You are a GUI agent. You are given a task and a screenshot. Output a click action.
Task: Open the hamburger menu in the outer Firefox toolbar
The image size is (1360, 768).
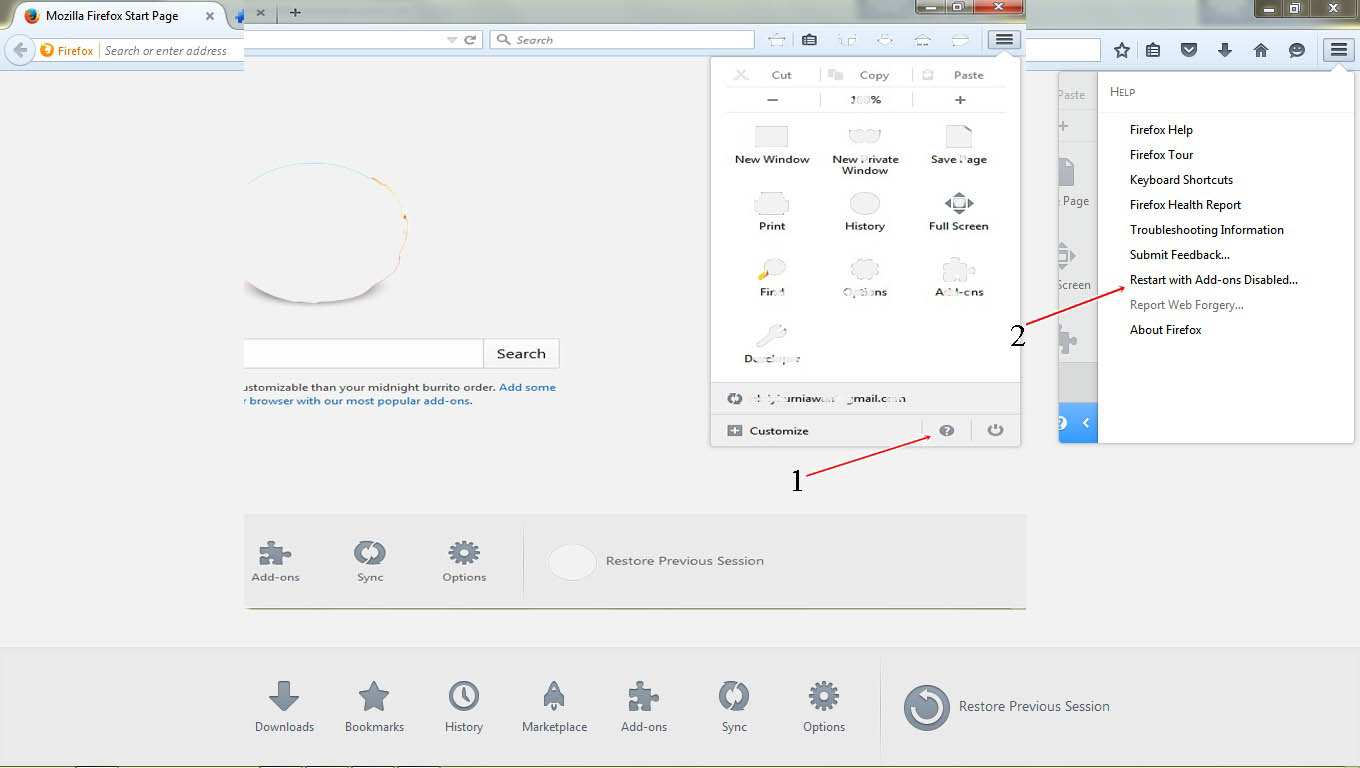click(x=1338, y=50)
